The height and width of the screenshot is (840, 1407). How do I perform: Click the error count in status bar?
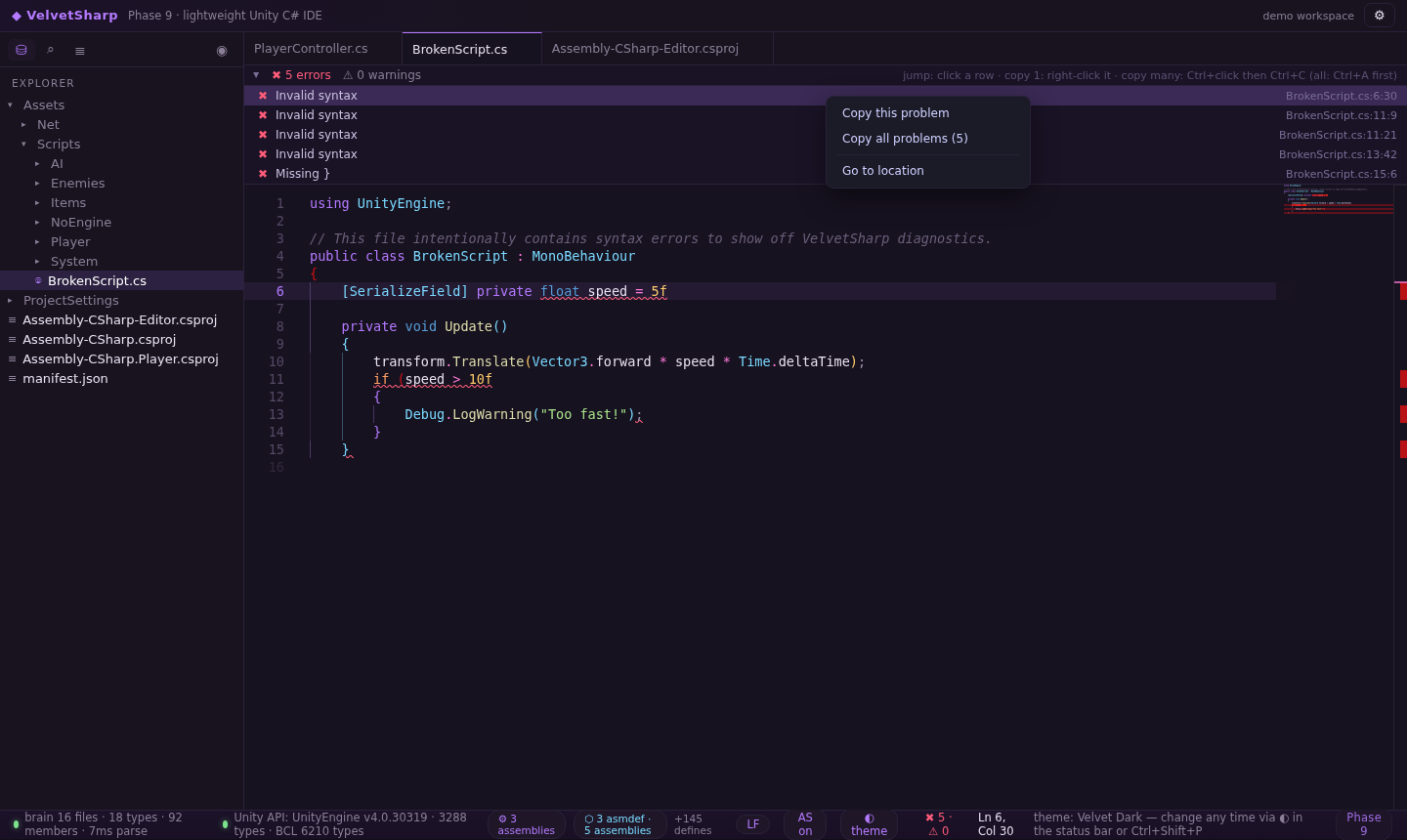(938, 824)
